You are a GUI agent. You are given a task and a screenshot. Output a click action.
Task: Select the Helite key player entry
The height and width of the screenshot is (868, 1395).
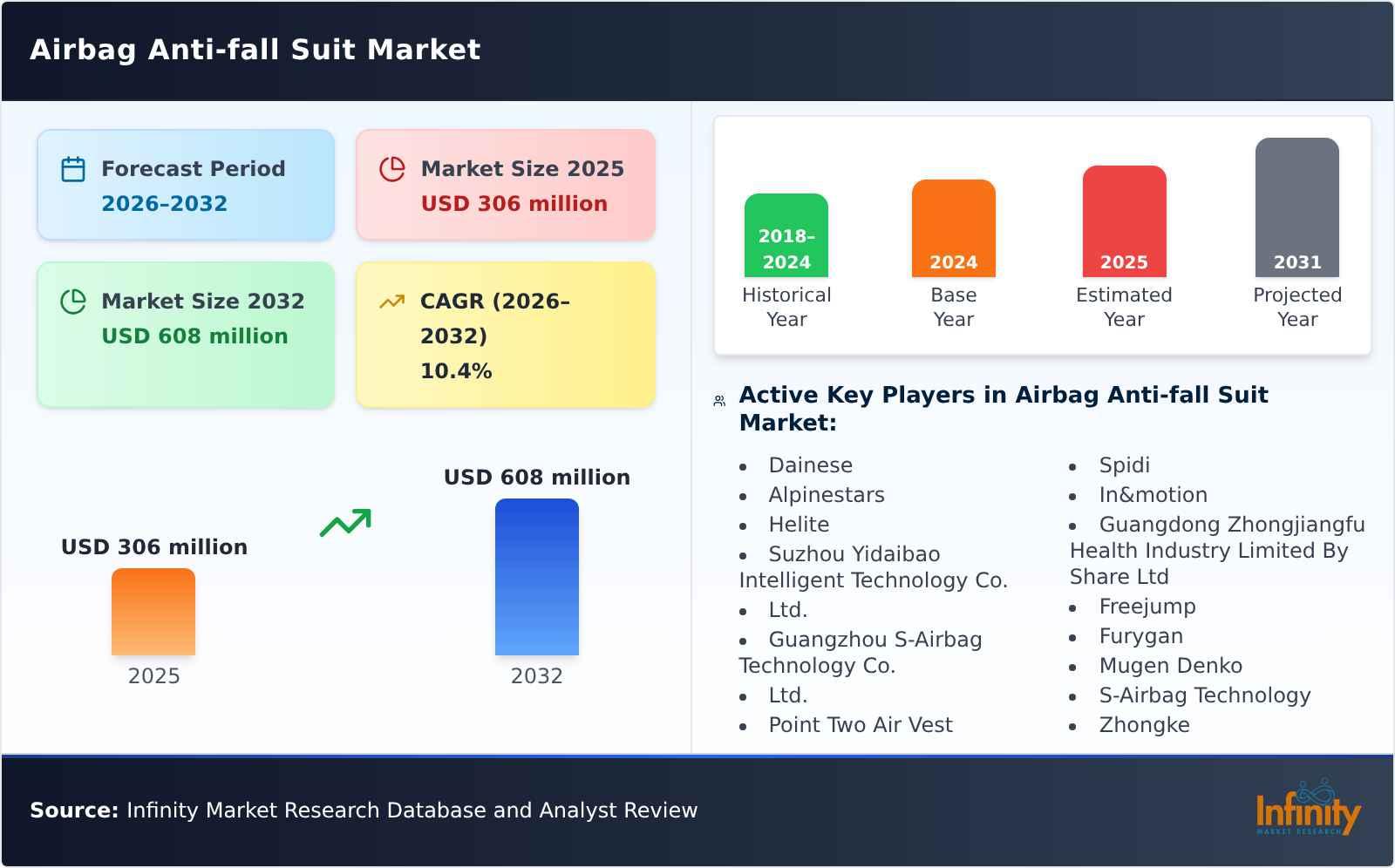[x=798, y=524]
